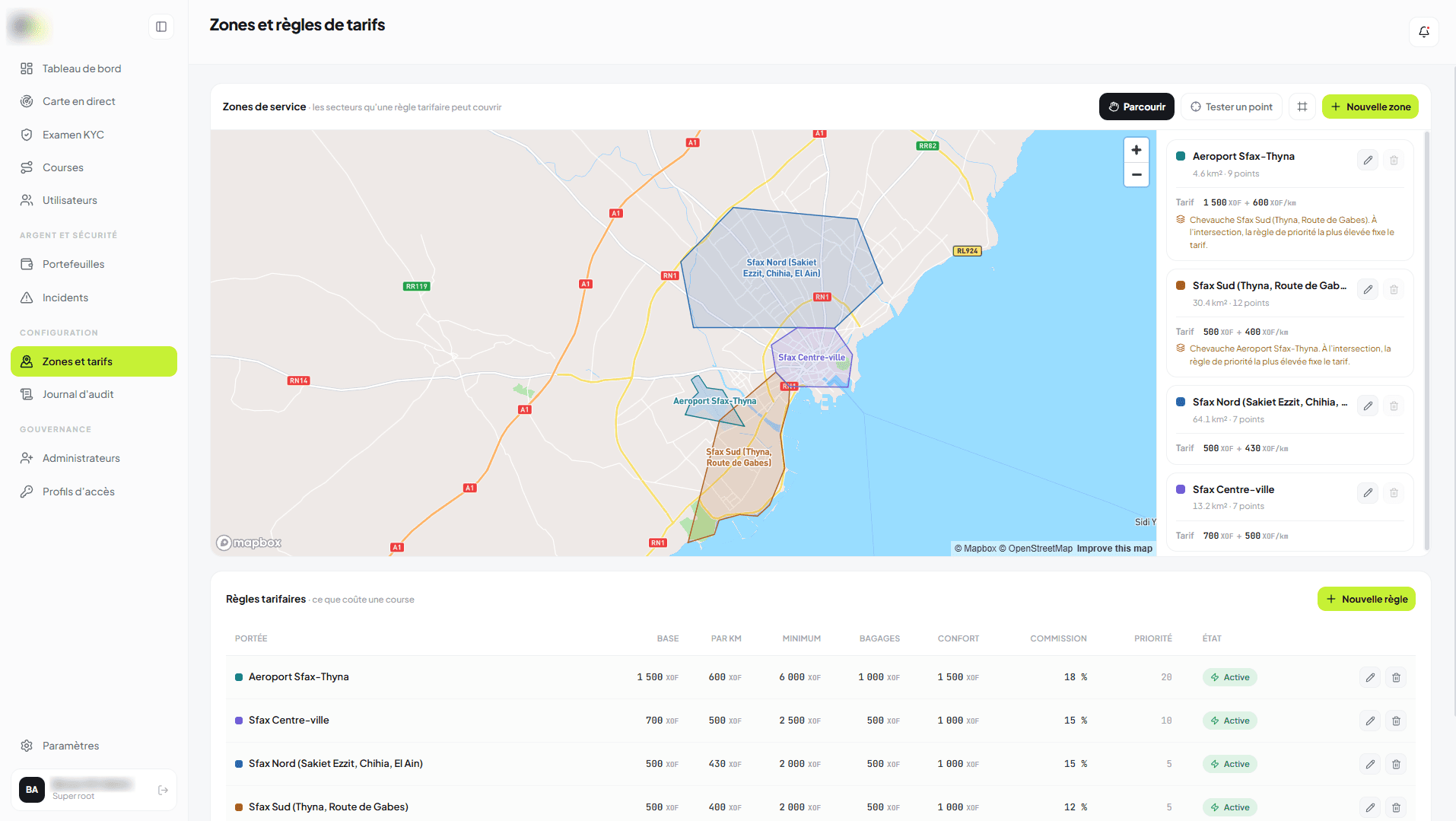Edit the Sfax Nord zone card

click(1368, 406)
